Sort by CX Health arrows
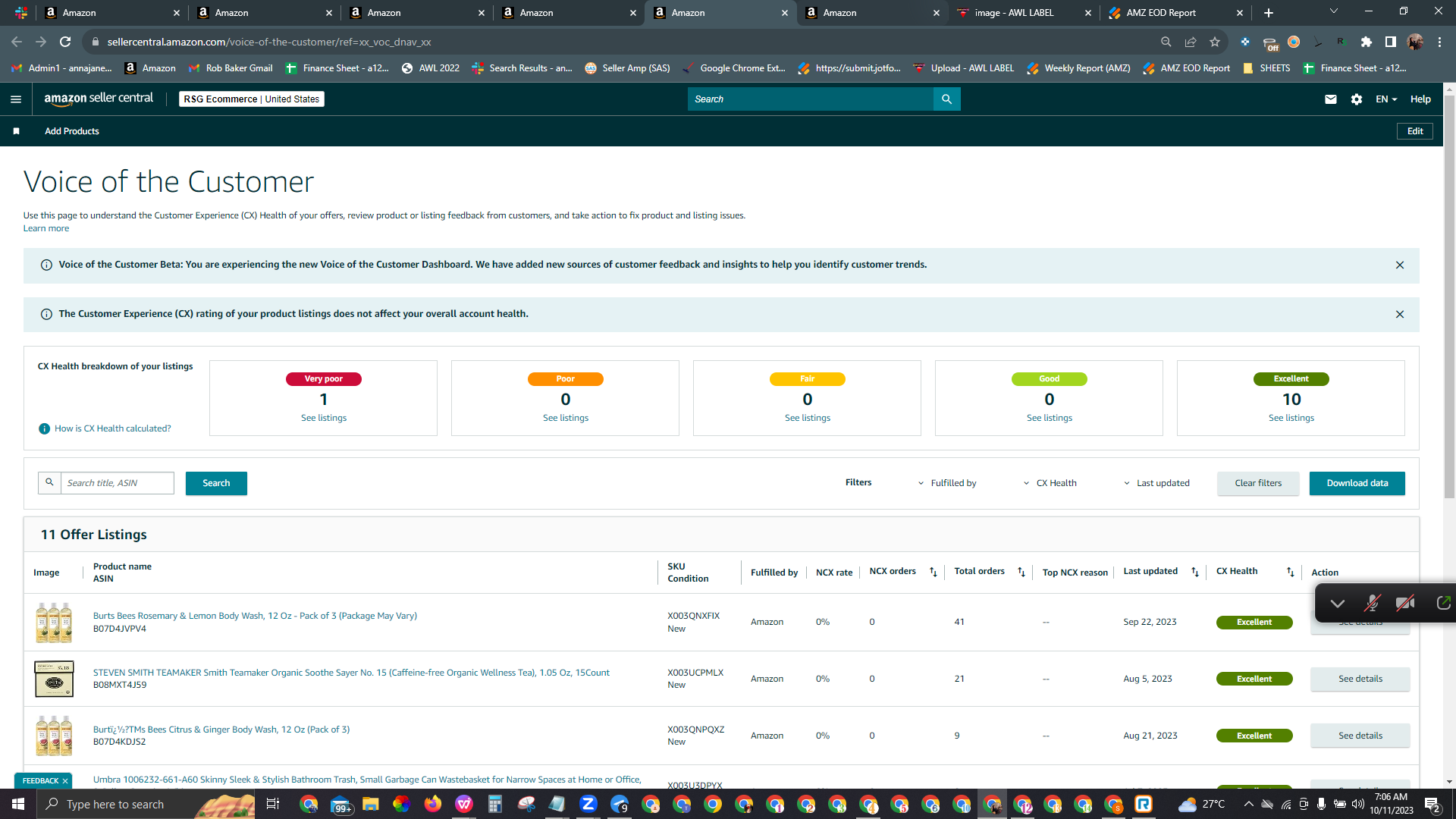 1291,572
